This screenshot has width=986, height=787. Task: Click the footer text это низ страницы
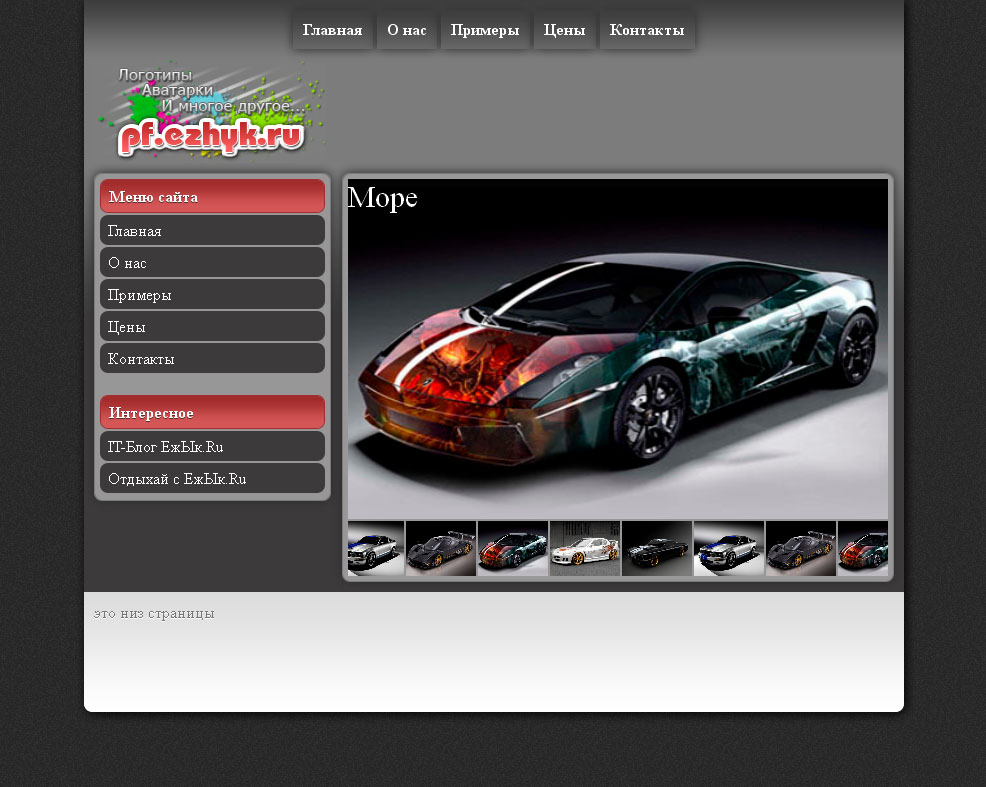[154, 613]
